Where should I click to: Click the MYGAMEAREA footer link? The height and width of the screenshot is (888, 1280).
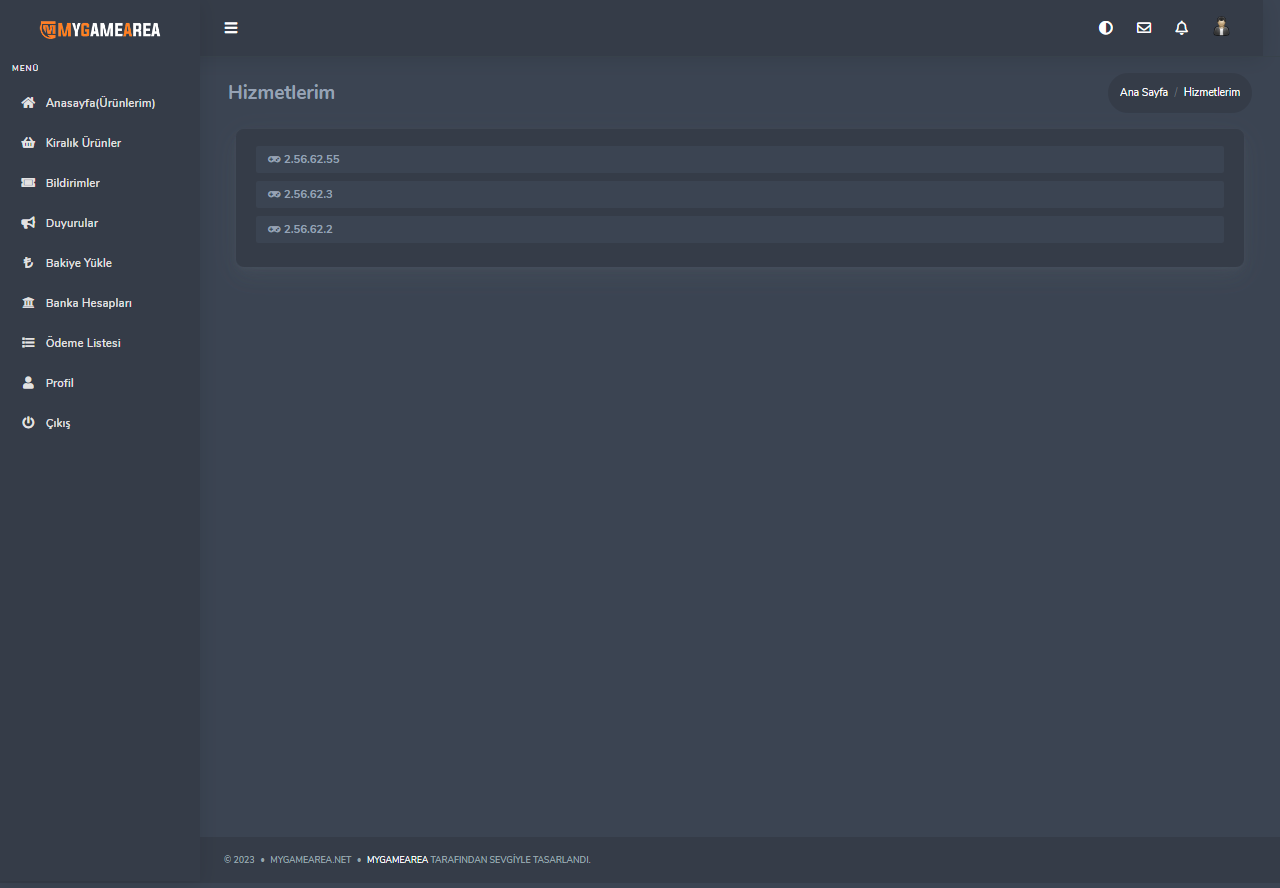(397, 860)
